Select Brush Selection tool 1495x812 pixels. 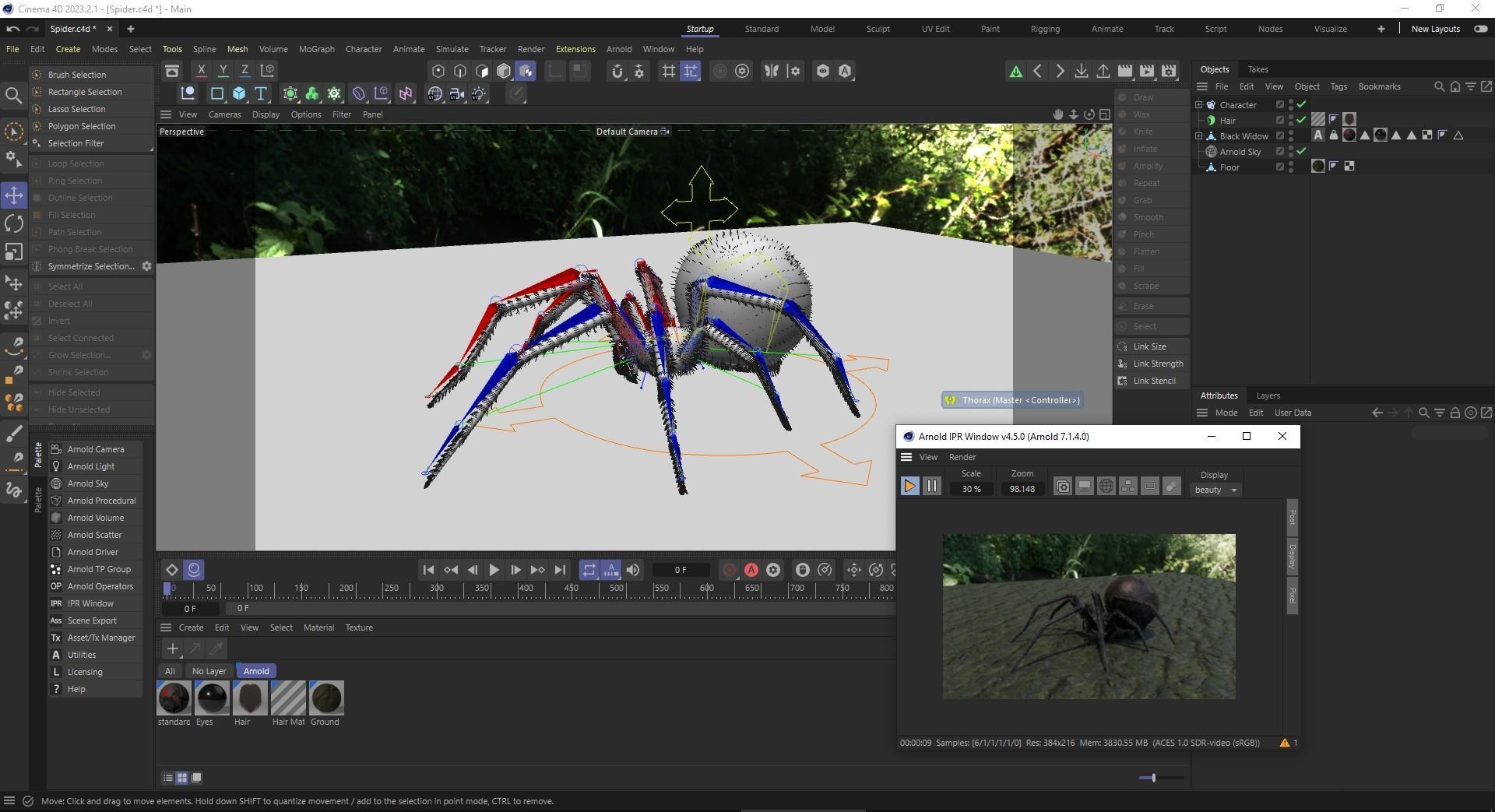tap(91, 75)
